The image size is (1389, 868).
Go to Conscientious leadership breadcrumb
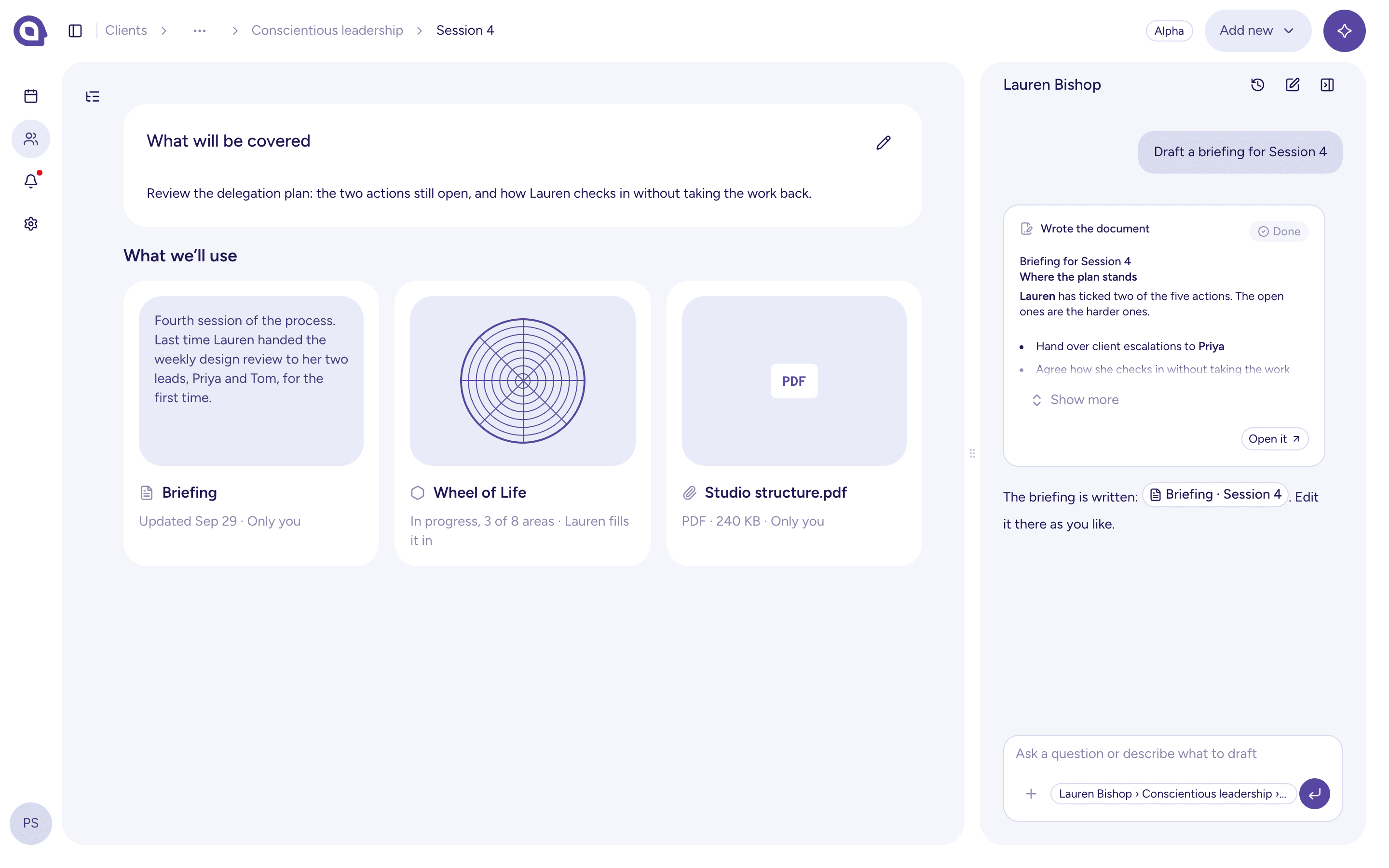click(327, 30)
